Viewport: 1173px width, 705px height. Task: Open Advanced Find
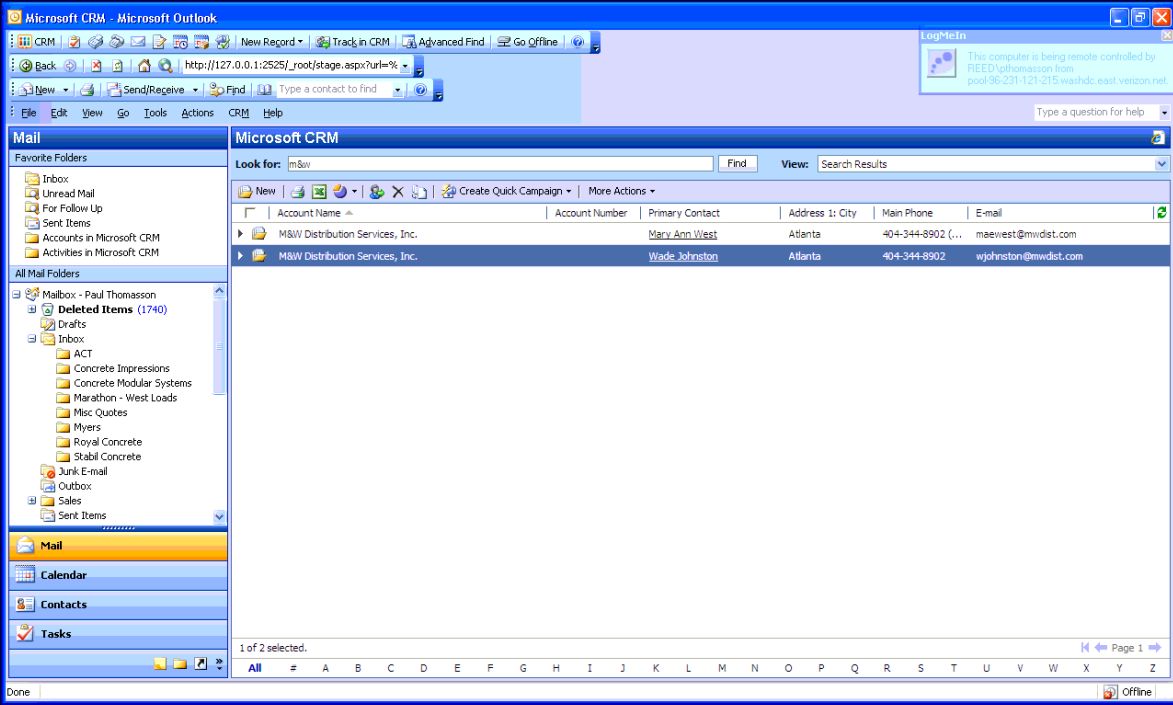[444, 42]
